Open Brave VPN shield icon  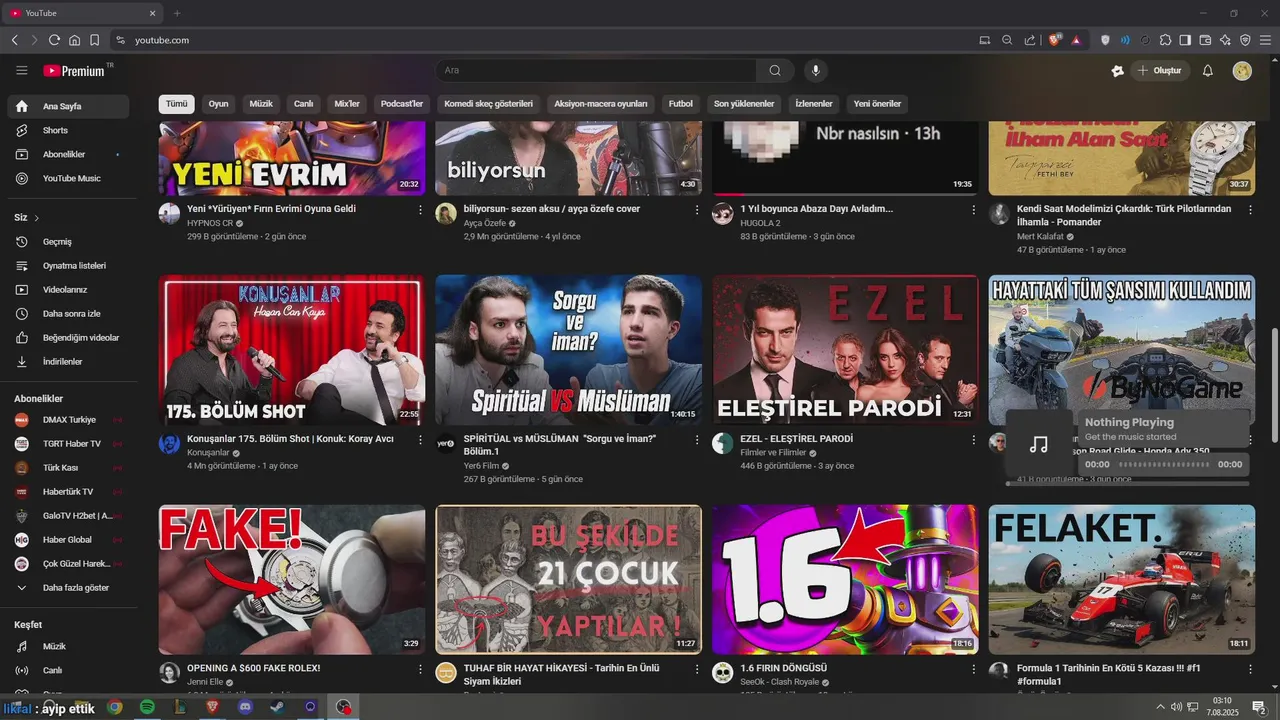tap(1245, 40)
